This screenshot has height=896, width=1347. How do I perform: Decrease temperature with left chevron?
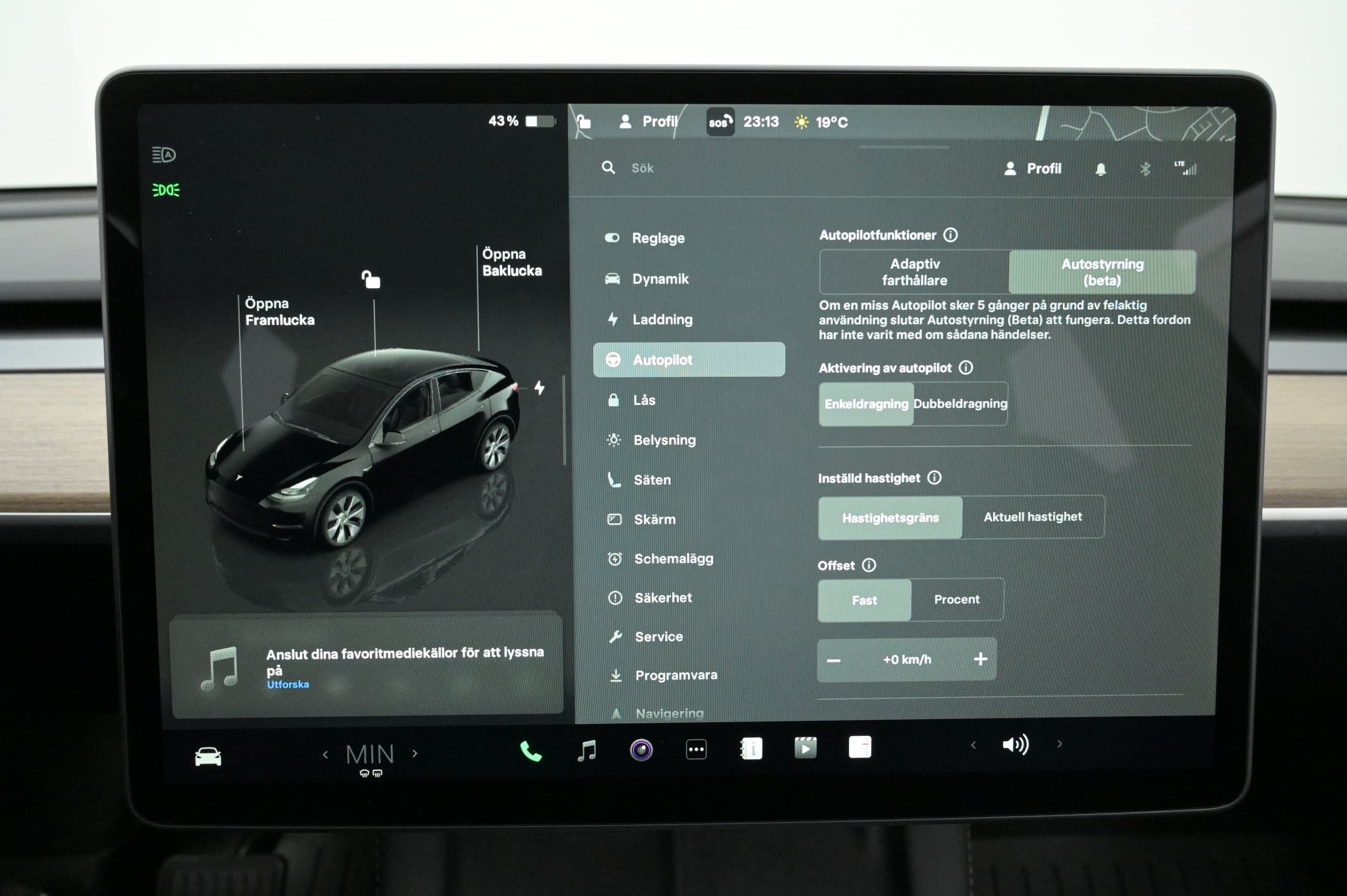pyautogui.click(x=325, y=755)
